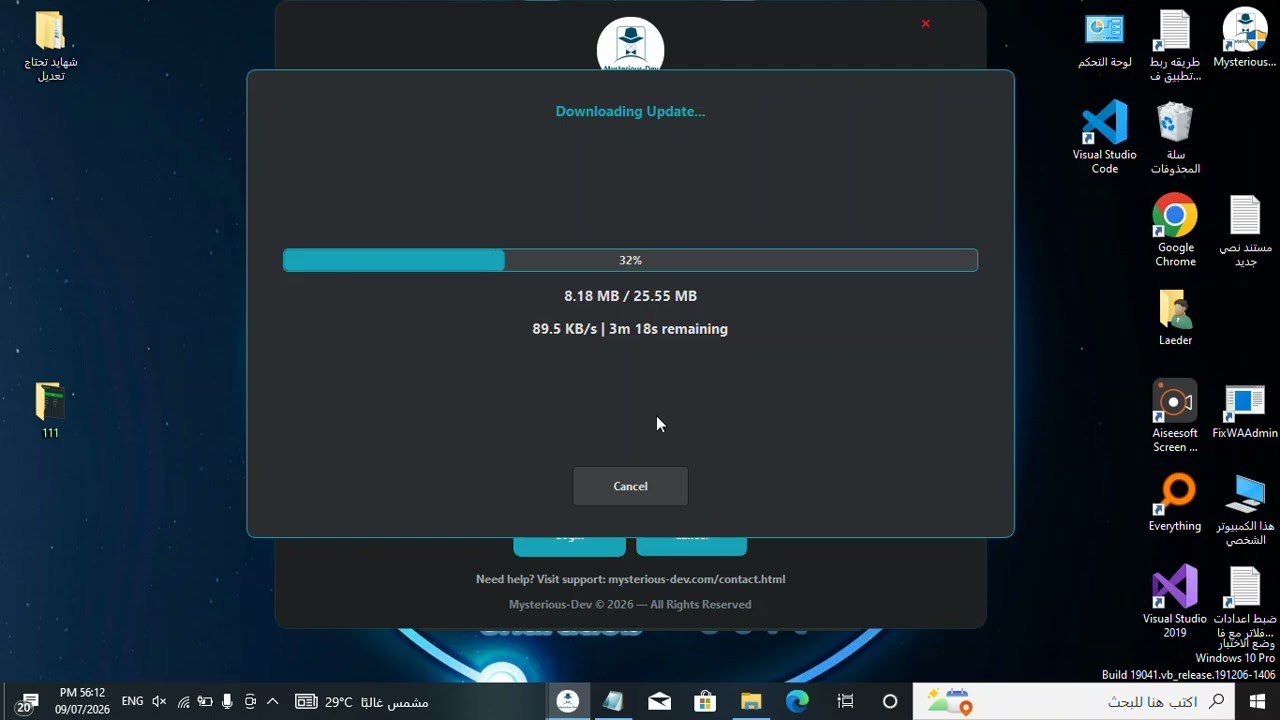Open the Laeder folder on desktop
The height and width of the screenshot is (720, 1280).
pyautogui.click(x=1175, y=318)
